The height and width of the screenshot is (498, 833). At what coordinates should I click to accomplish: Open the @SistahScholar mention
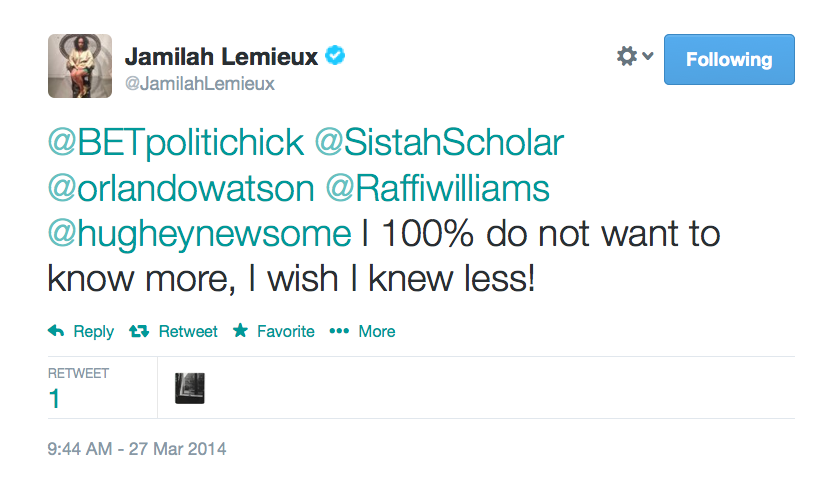click(439, 143)
